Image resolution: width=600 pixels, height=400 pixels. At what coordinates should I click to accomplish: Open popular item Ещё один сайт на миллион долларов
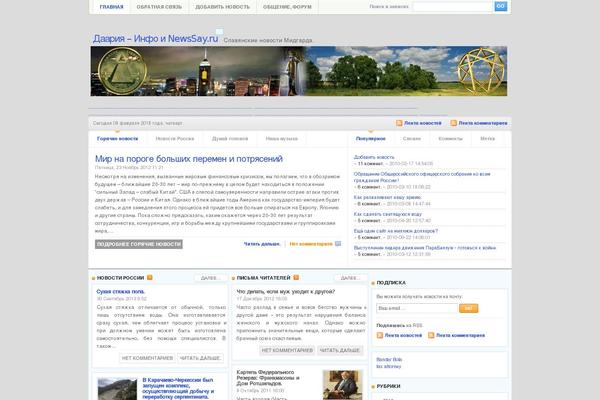pyautogui.click(x=396, y=231)
